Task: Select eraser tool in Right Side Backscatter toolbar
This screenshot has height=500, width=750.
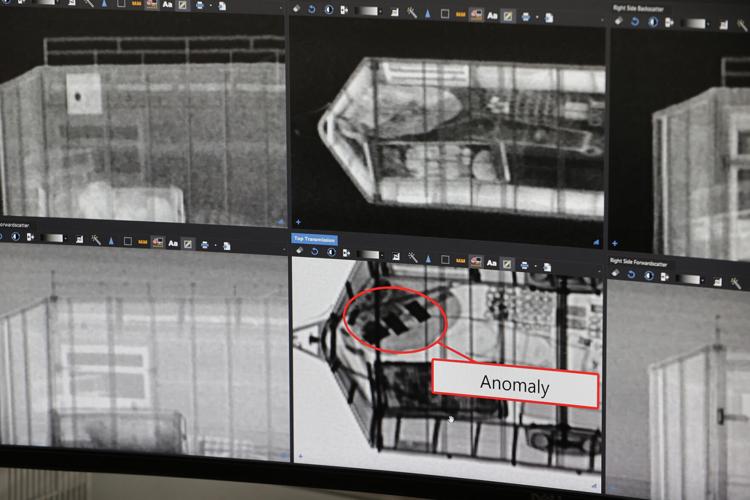Action: pyautogui.click(x=618, y=21)
